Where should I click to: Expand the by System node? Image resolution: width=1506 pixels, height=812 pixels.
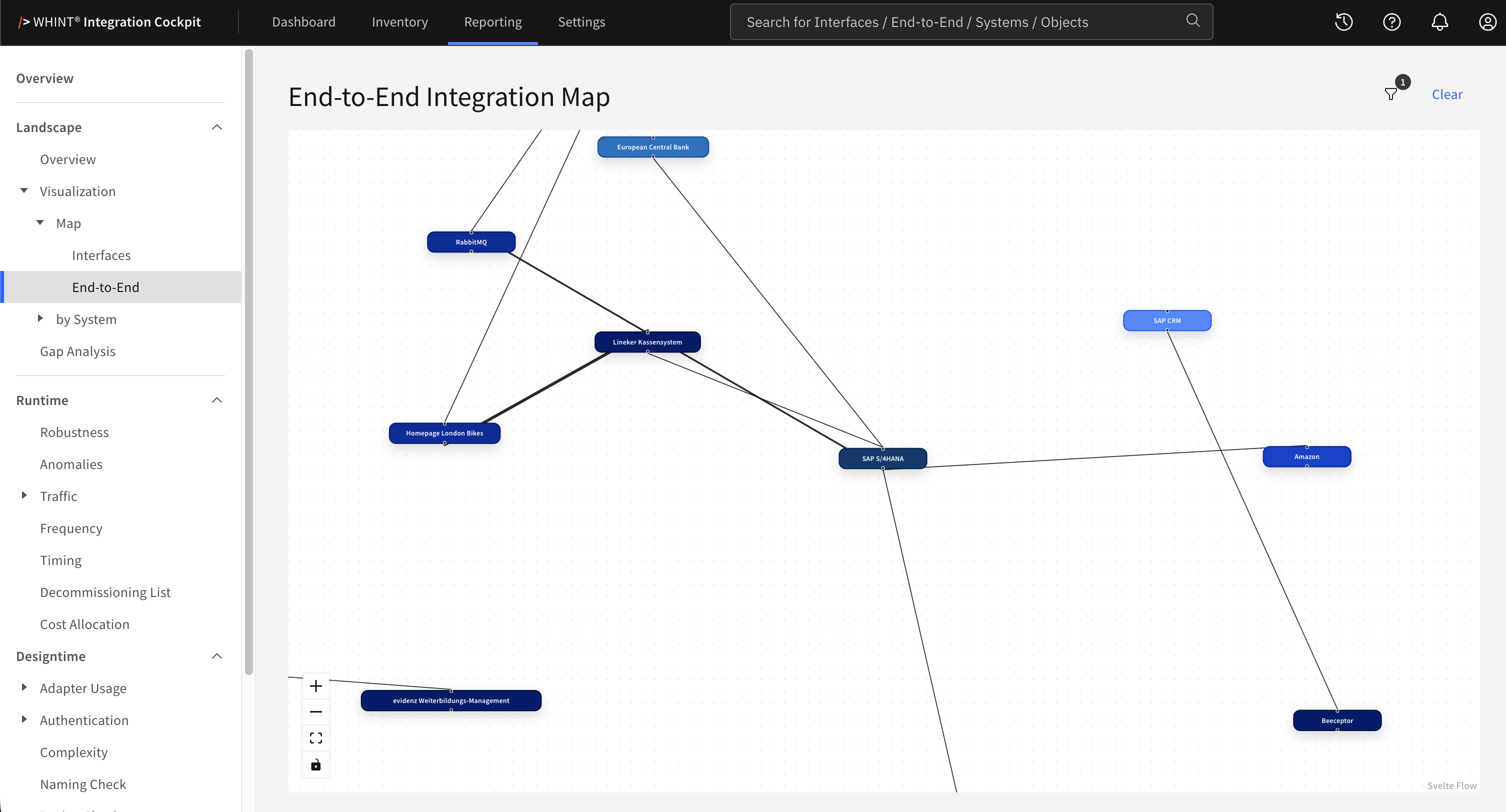click(40, 318)
